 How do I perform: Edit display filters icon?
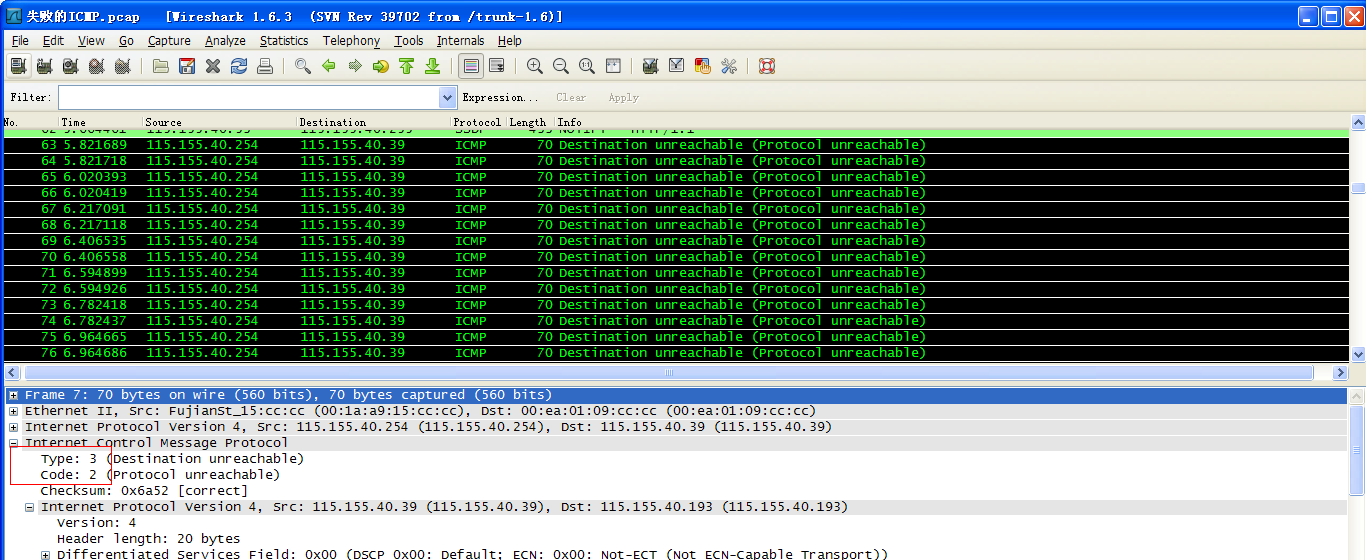(677, 66)
